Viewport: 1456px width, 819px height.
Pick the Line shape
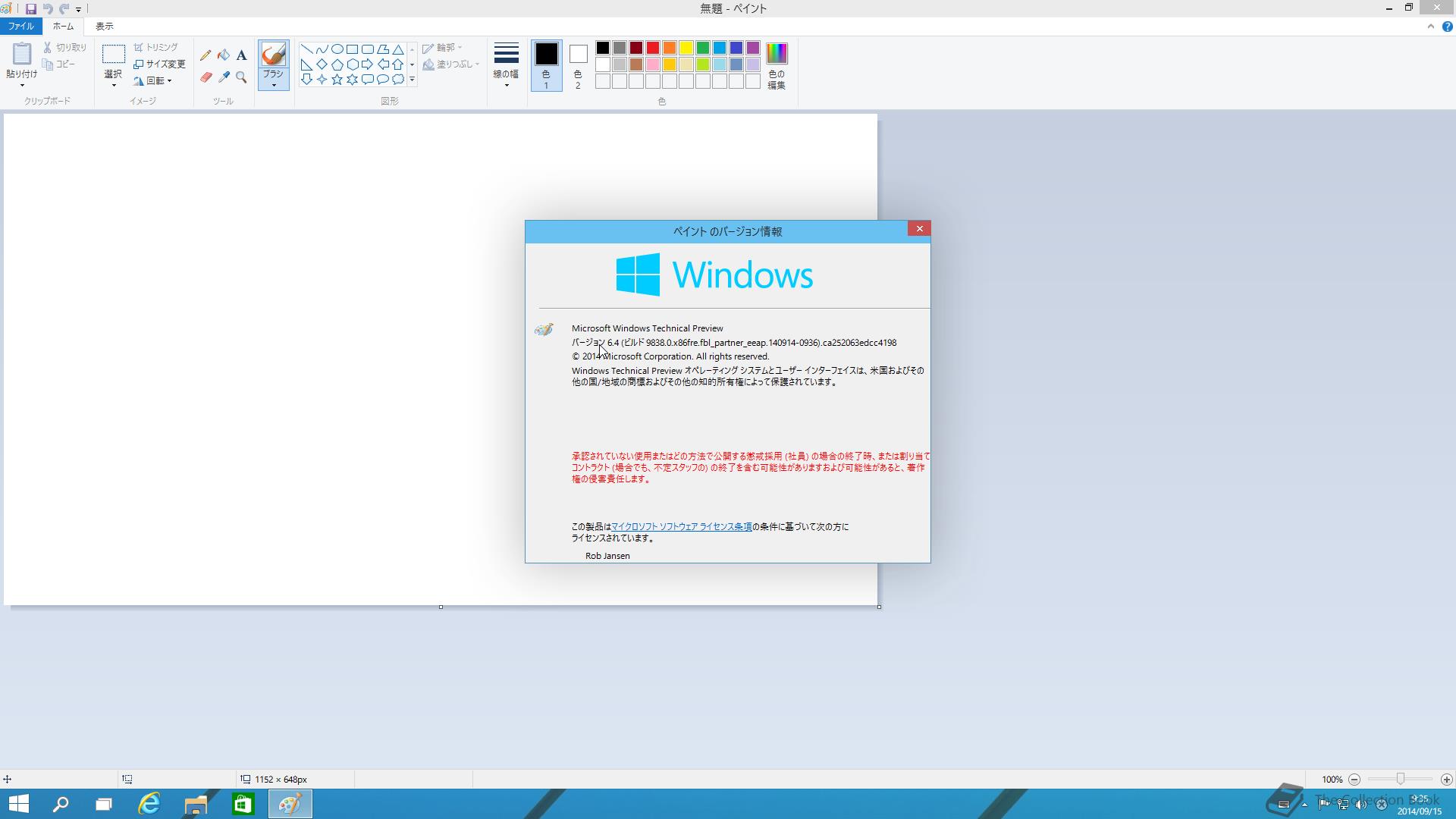[x=306, y=49]
